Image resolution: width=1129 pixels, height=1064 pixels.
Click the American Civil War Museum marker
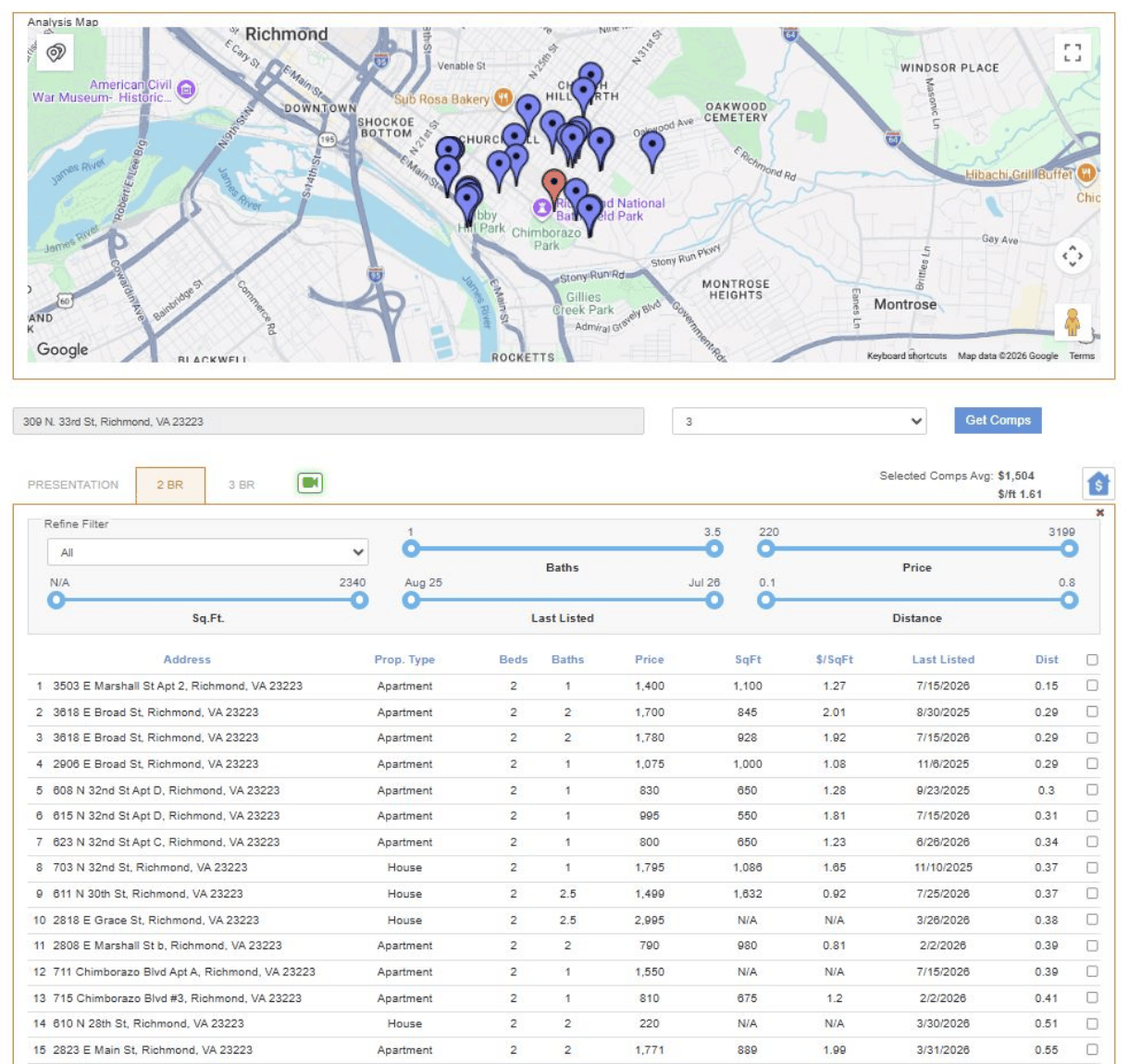pyautogui.click(x=186, y=90)
